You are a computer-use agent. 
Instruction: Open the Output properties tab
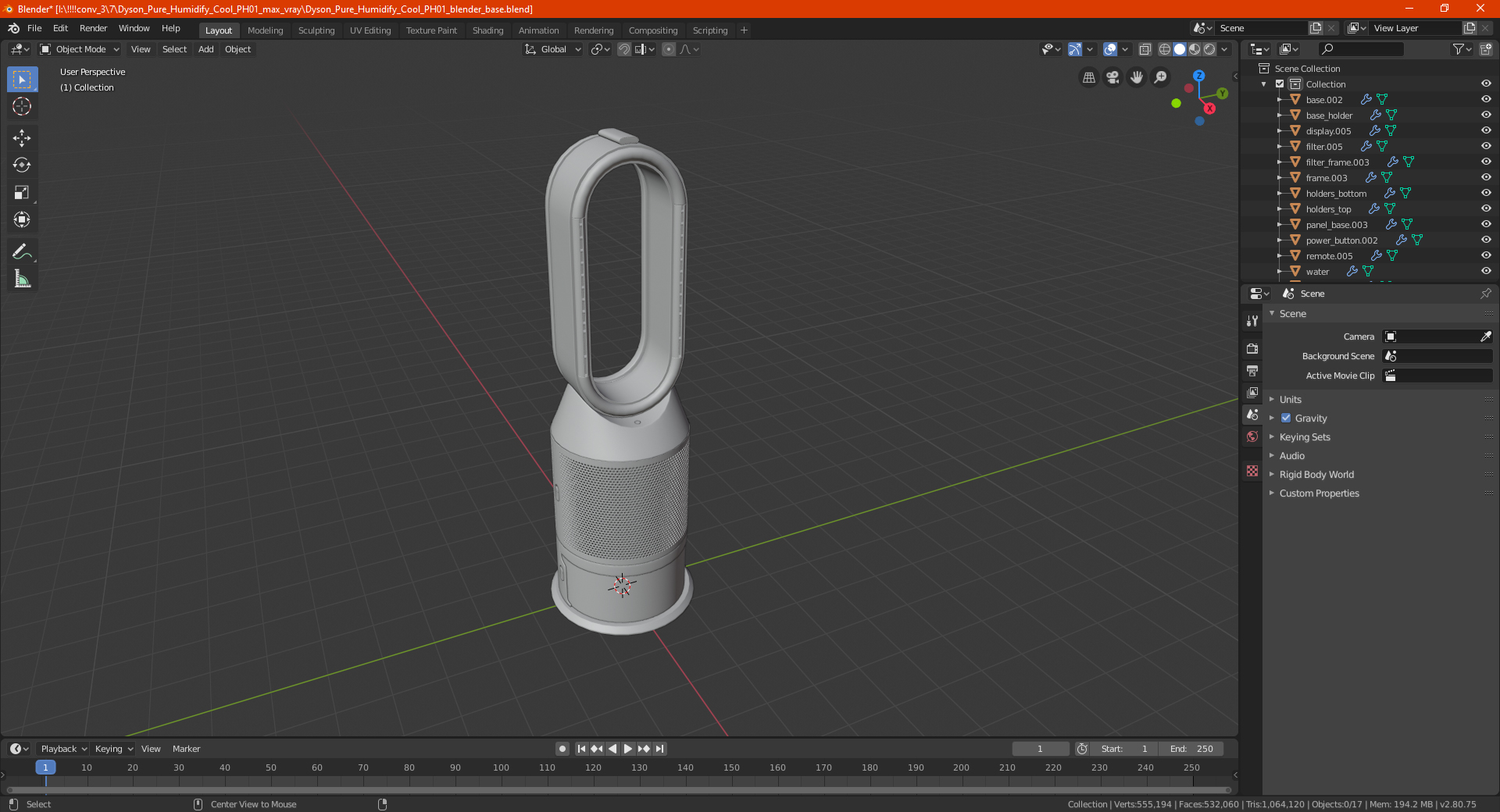(x=1252, y=370)
